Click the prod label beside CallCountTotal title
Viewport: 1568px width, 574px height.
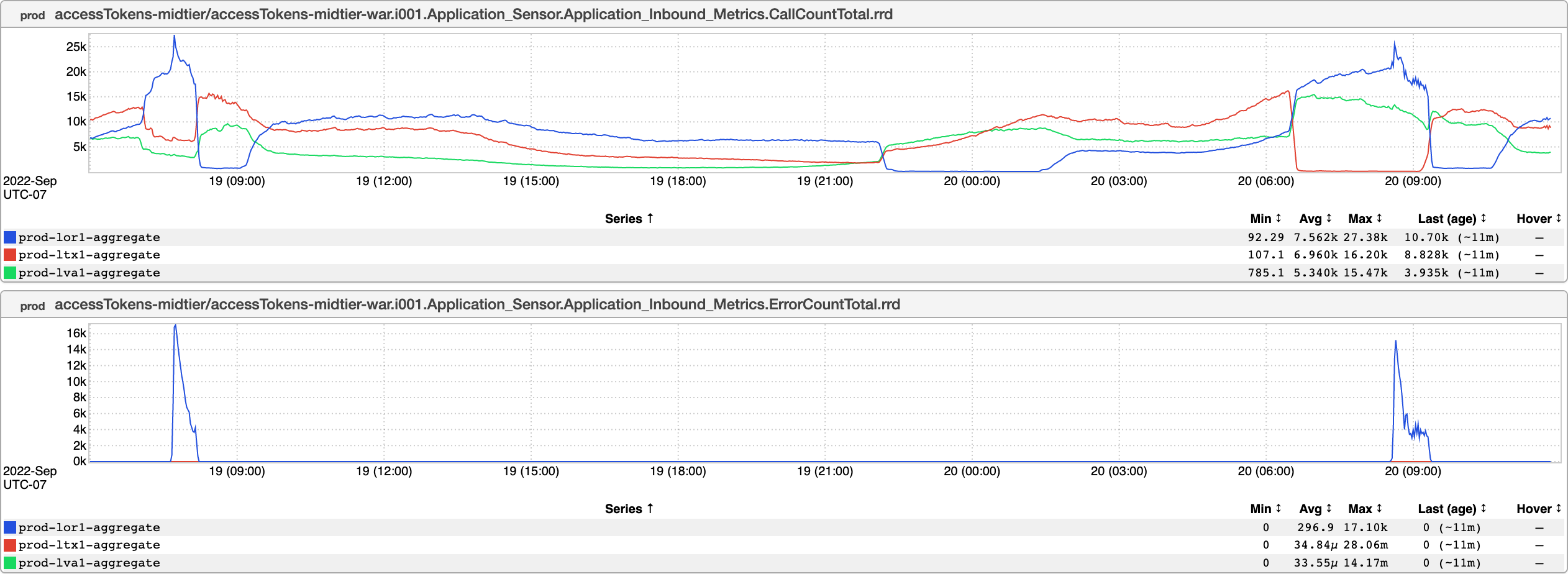32,16
